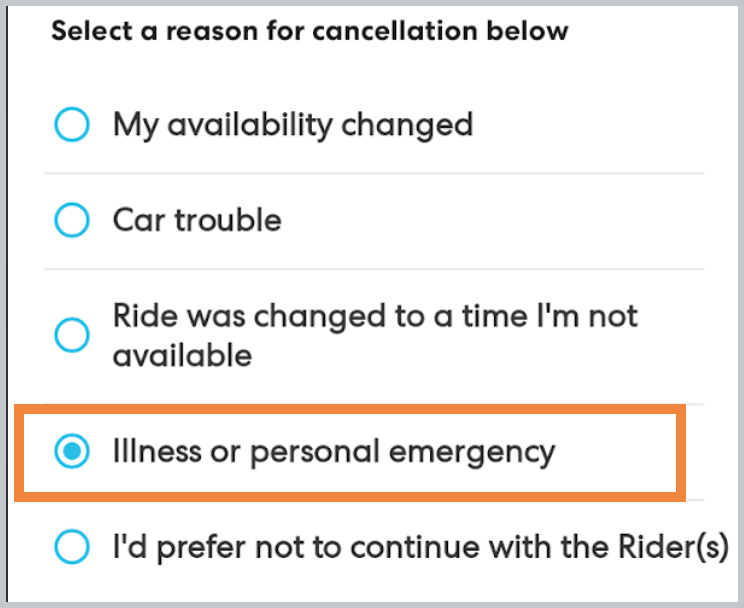Click the "Select a reason for cancellation" heading
Screen dimensions: 744x608
[309, 31]
